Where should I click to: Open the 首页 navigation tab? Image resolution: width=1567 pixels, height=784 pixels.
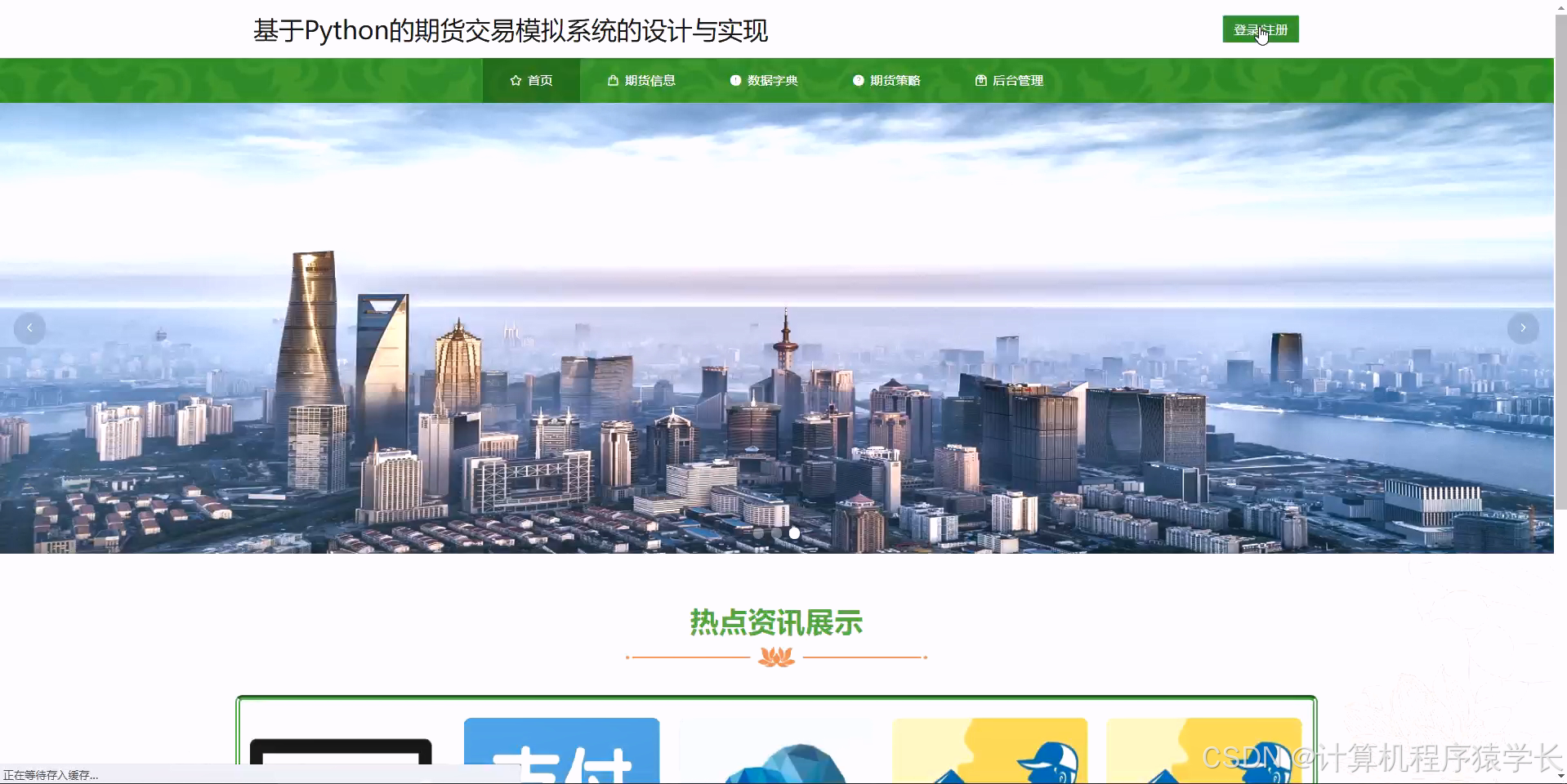click(531, 80)
